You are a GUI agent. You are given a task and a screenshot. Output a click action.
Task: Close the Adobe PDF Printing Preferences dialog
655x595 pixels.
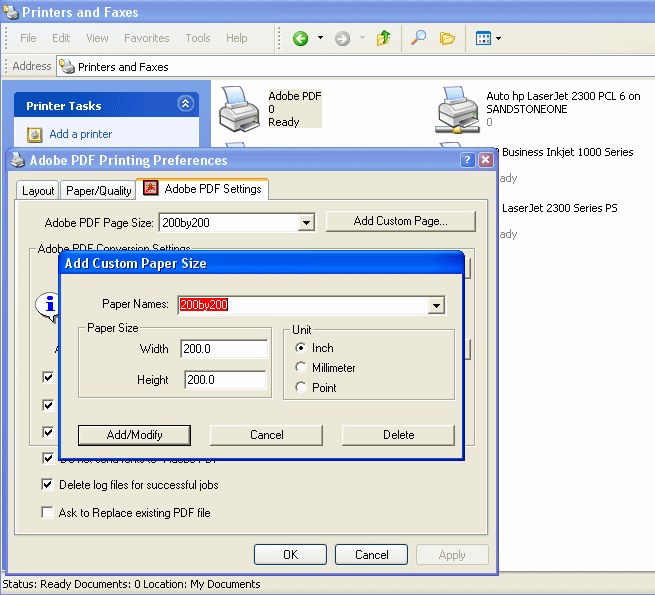(485, 160)
